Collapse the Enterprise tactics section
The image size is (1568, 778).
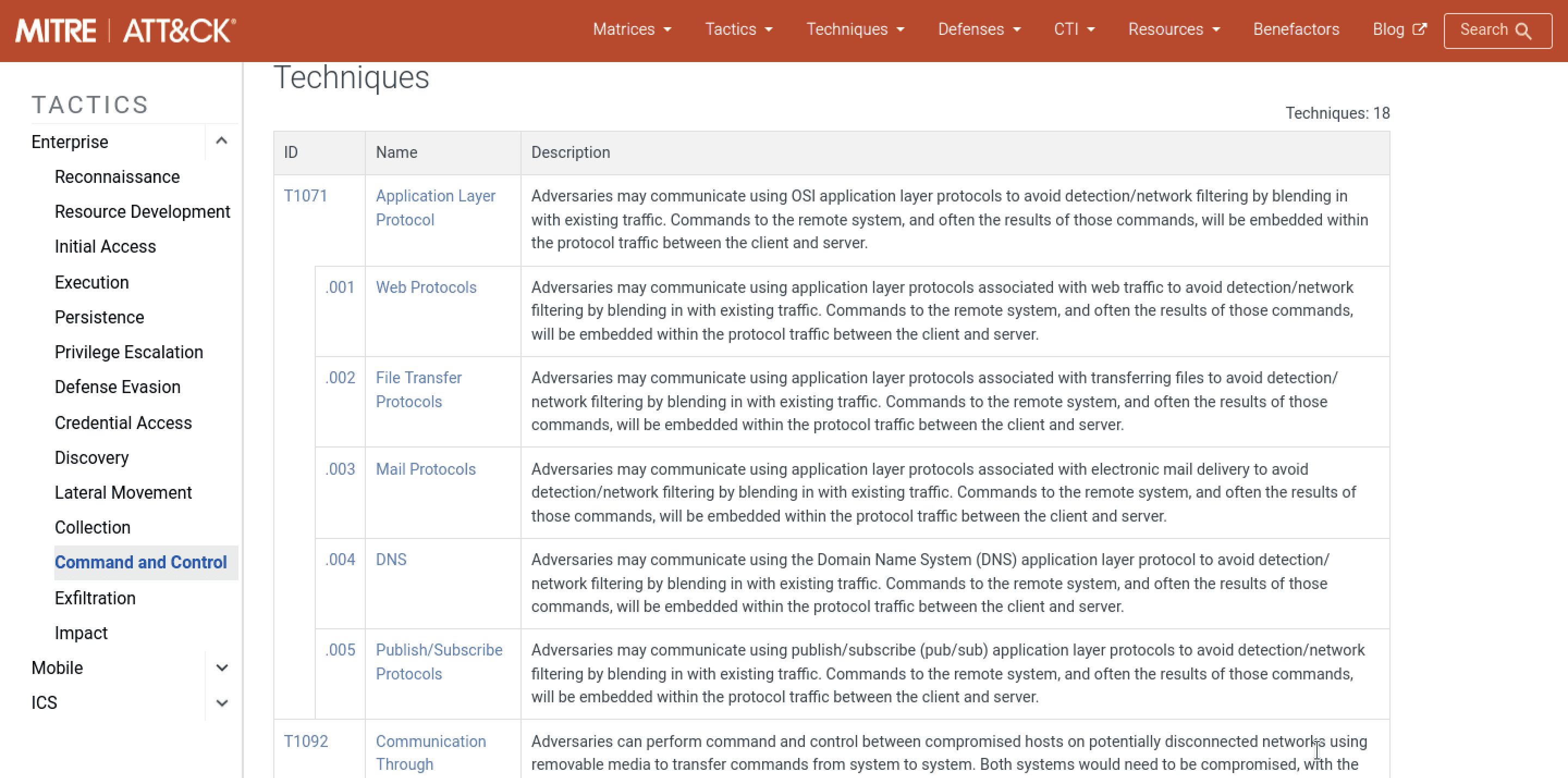[222, 141]
